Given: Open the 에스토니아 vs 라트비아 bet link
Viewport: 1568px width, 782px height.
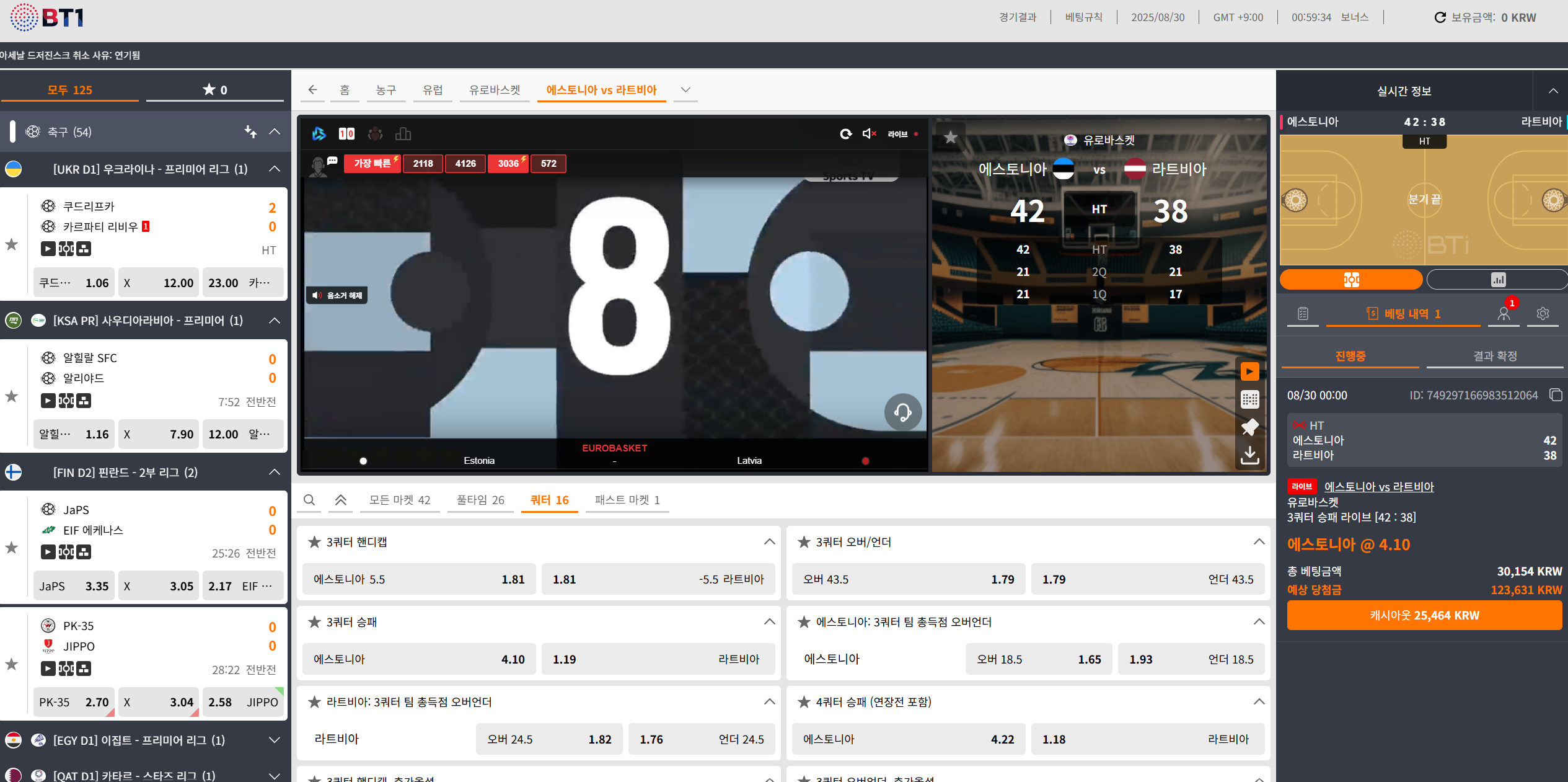Looking at the screenshot, I should point(1378,487).
